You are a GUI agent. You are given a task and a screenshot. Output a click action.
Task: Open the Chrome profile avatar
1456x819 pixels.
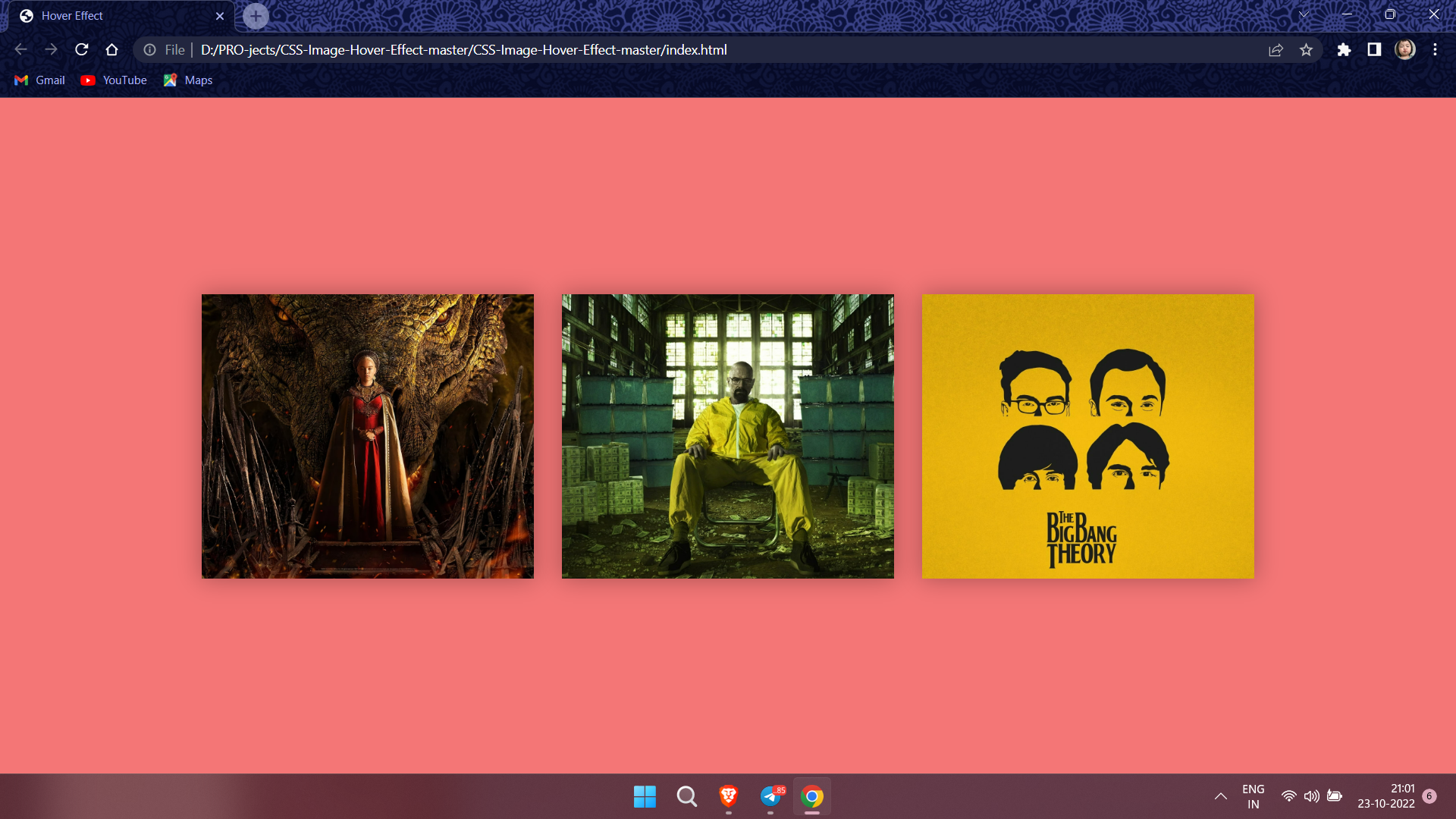[1404, 50]
